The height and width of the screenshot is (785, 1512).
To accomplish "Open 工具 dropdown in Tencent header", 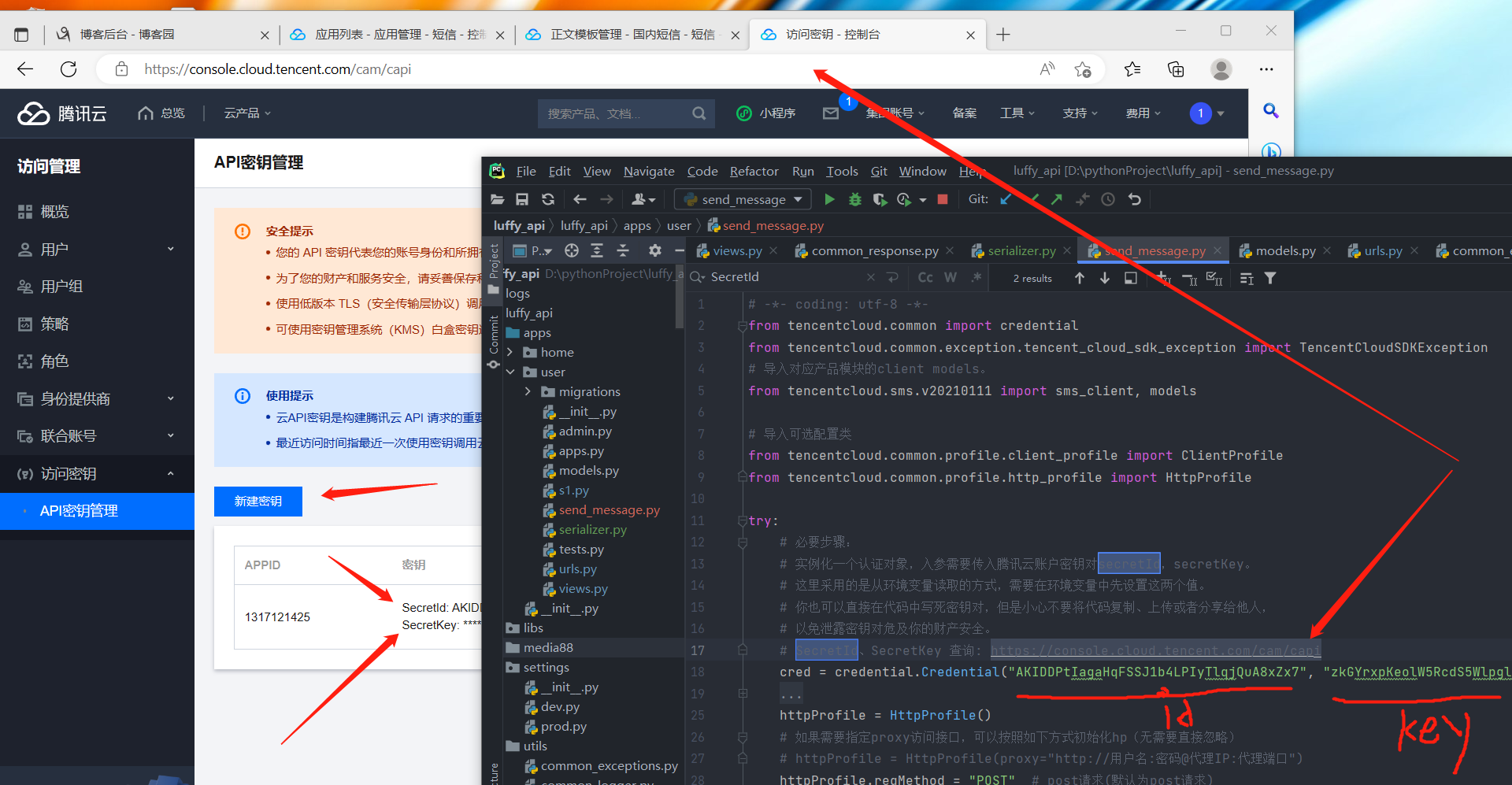I will click(x=1017, y=113).
